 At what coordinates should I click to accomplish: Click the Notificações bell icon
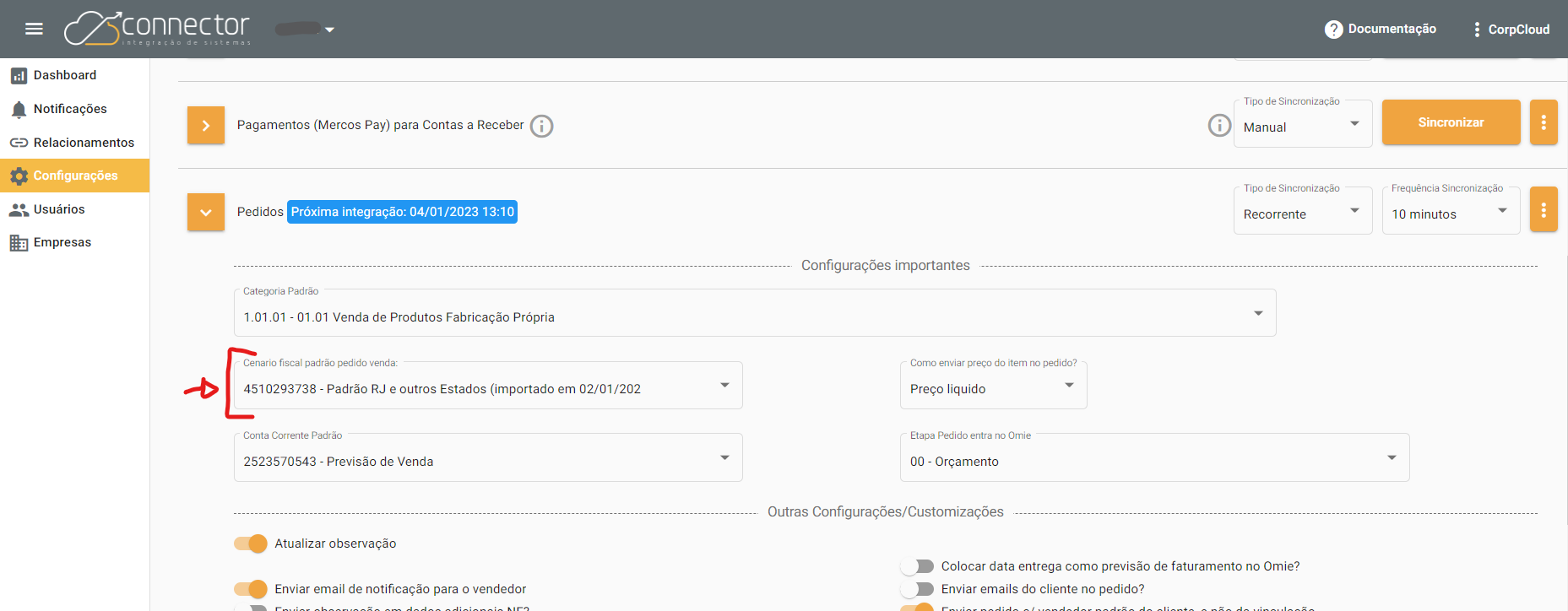point(19,110)
